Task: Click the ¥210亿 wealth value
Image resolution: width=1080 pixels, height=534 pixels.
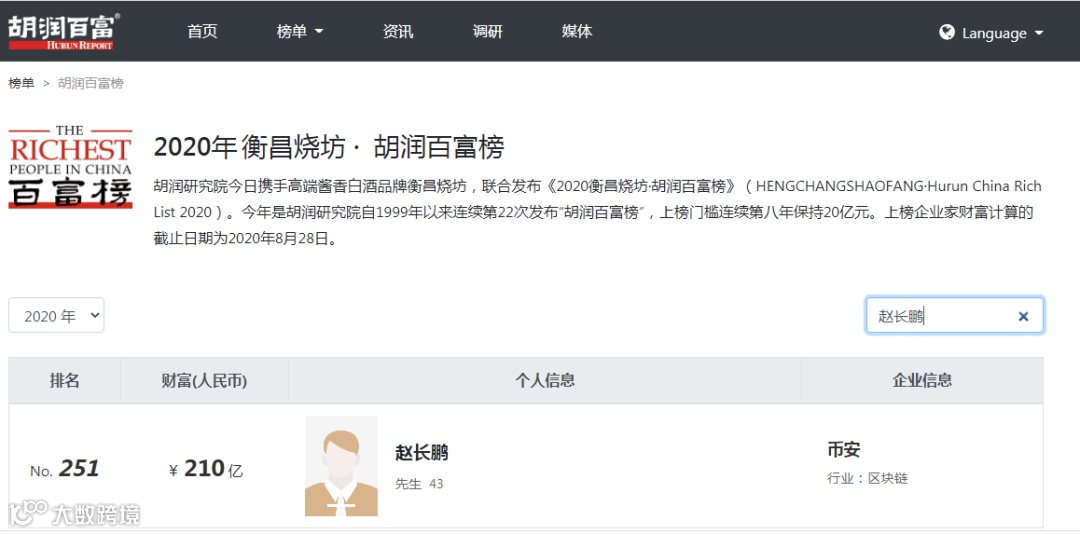Action: (x=206, y=469)
